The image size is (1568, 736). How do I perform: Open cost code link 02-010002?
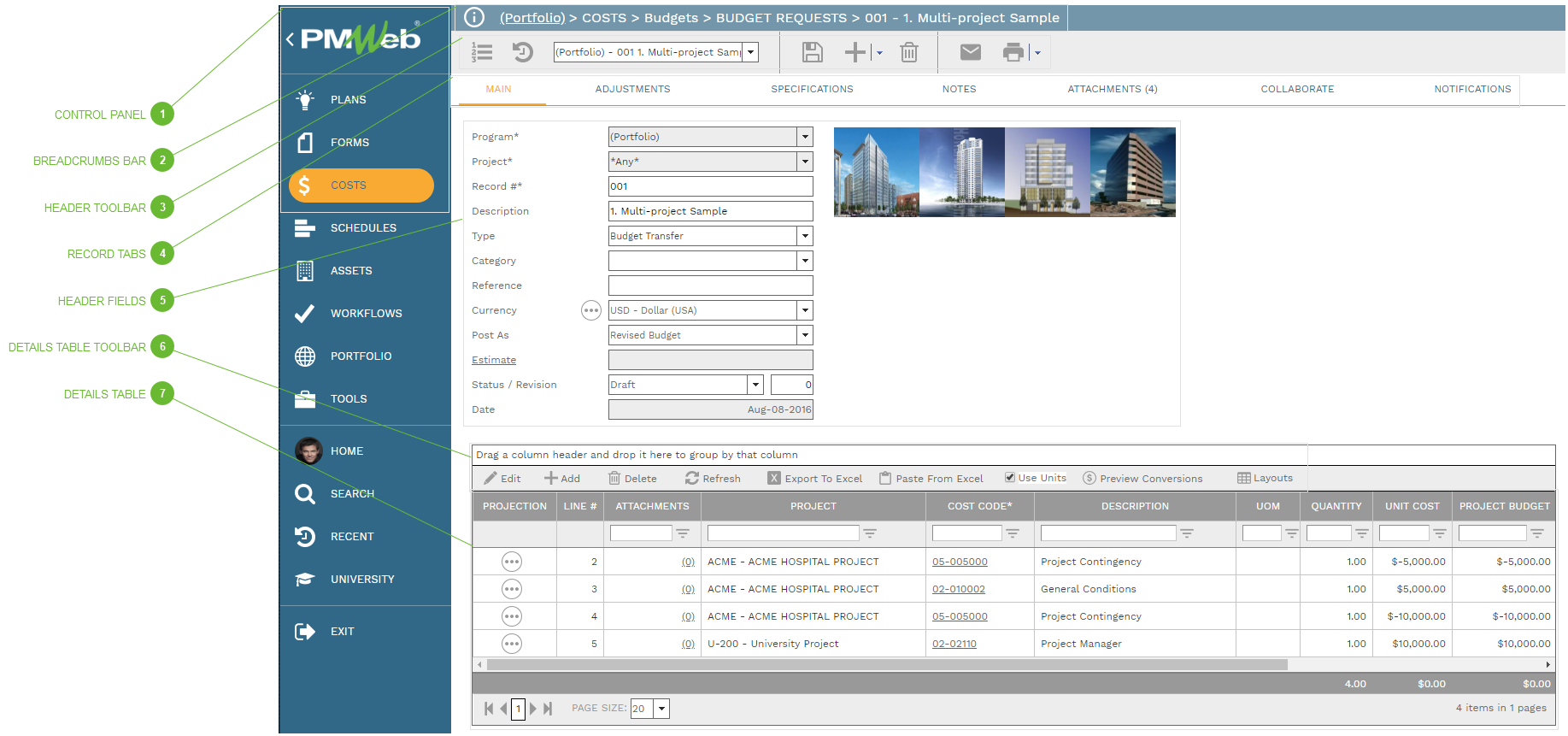tap(958, 589)
